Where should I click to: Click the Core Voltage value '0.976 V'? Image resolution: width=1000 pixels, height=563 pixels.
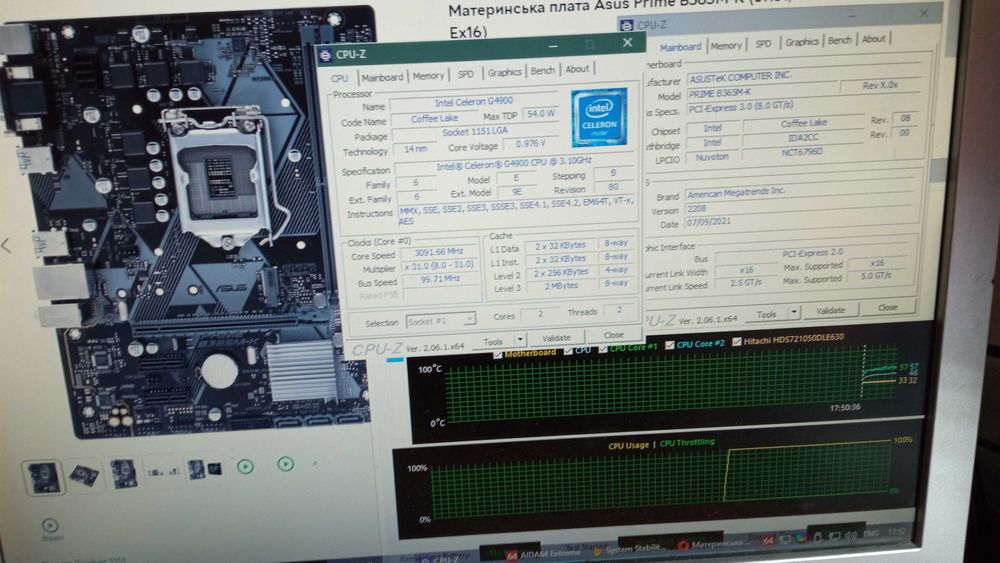tap(531, 144)
